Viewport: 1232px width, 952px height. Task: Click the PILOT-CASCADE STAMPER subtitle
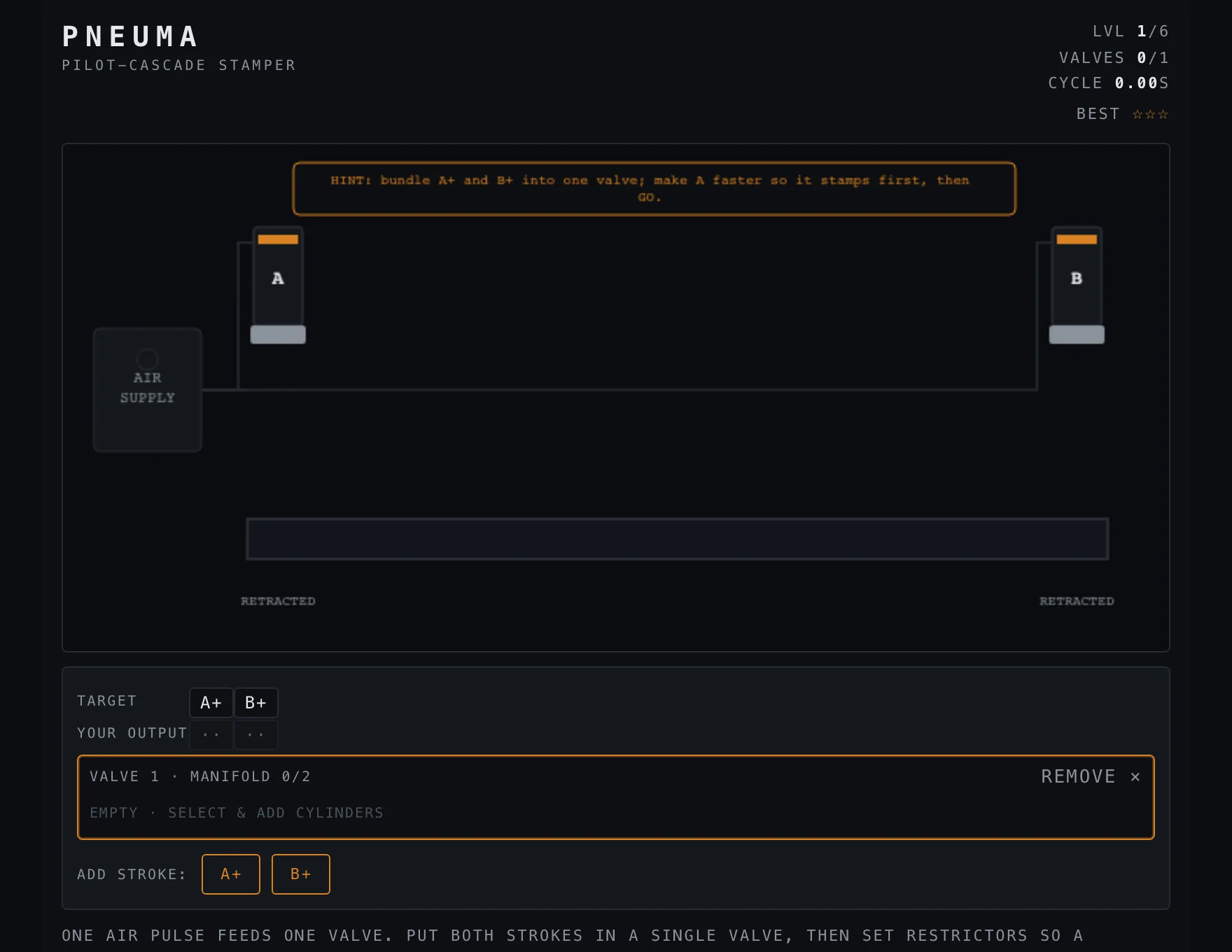(x=178, y=65)
